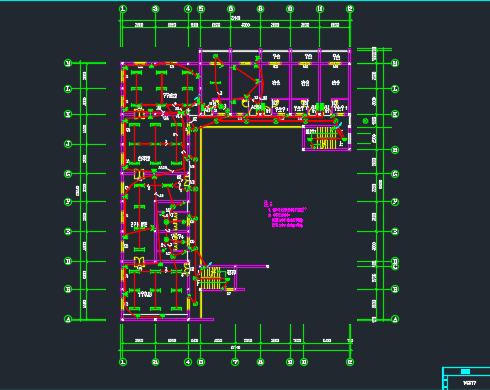Viewport: 490px width, 390px height.
Task: Pick grid axis bubble 12 below the plan
Action: (x=350, y=362)
